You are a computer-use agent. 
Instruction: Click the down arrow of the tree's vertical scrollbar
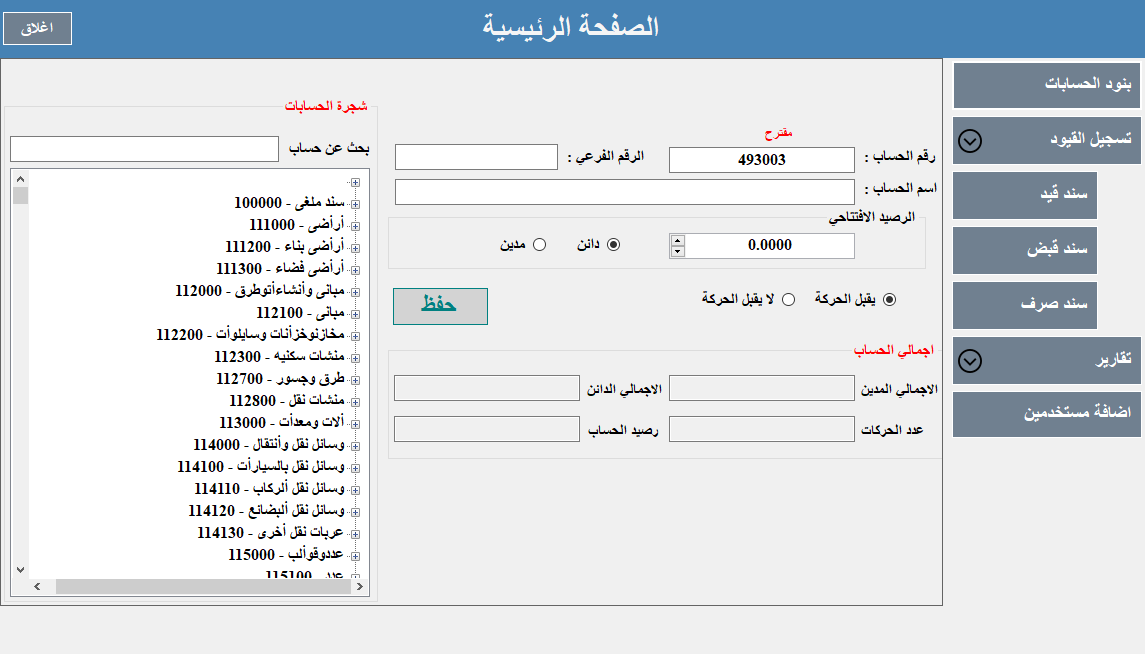point(20,569)
